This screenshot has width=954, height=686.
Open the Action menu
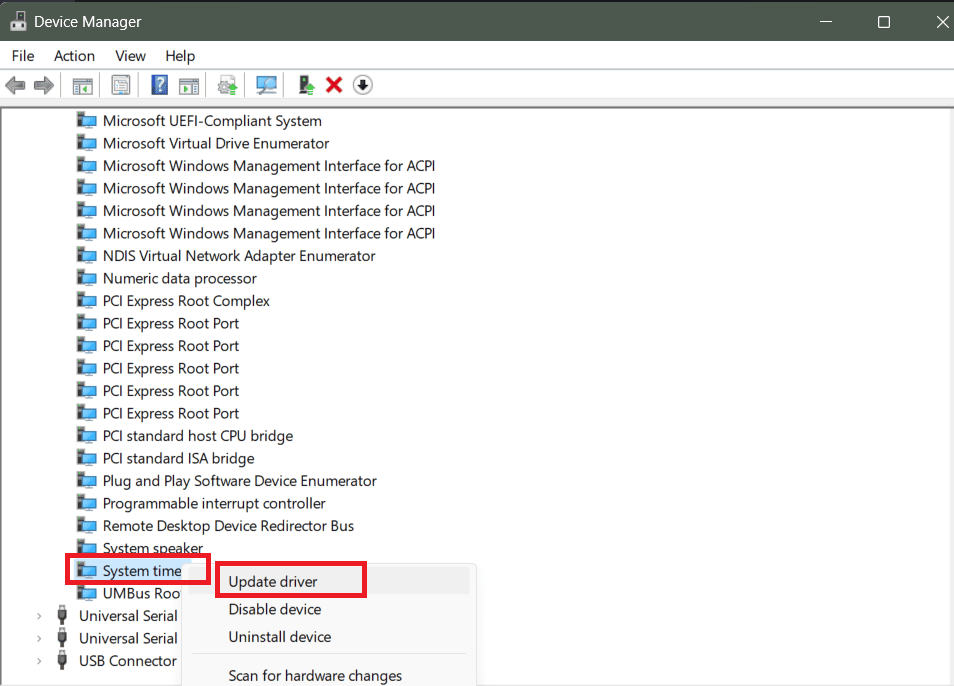click(x=74, y=56)
